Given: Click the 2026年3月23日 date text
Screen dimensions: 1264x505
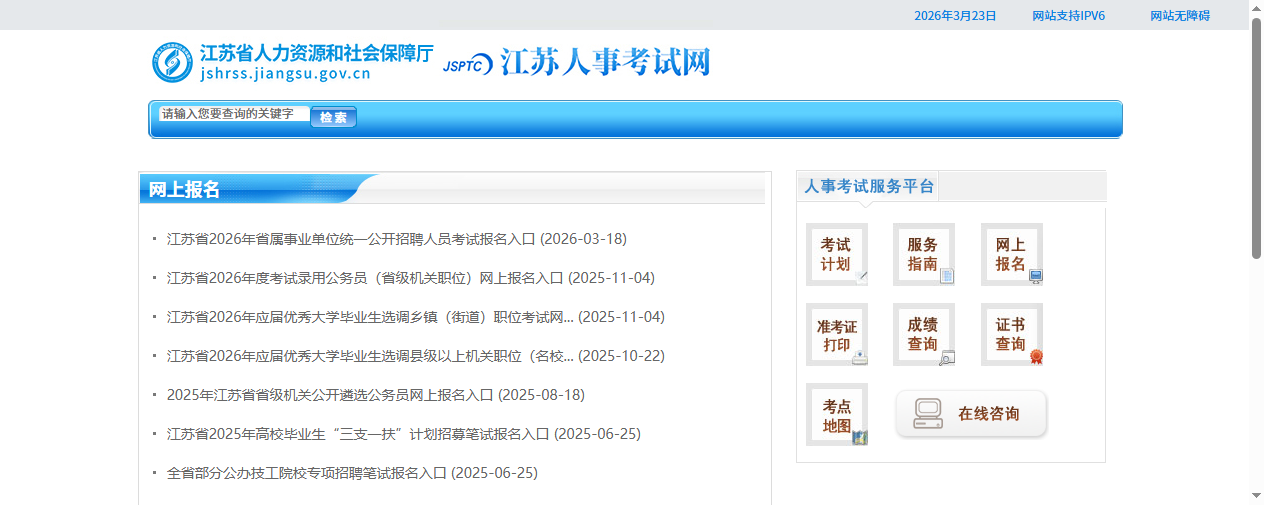Looking at the screenshot, I should [955, 16].
